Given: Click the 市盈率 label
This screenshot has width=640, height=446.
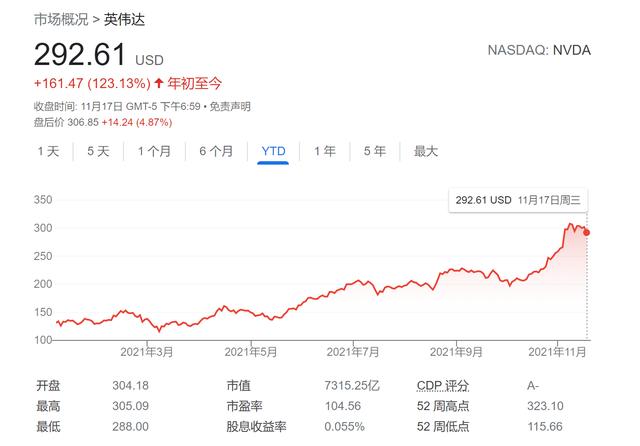Looking at the screenshot, I should 244,406.
